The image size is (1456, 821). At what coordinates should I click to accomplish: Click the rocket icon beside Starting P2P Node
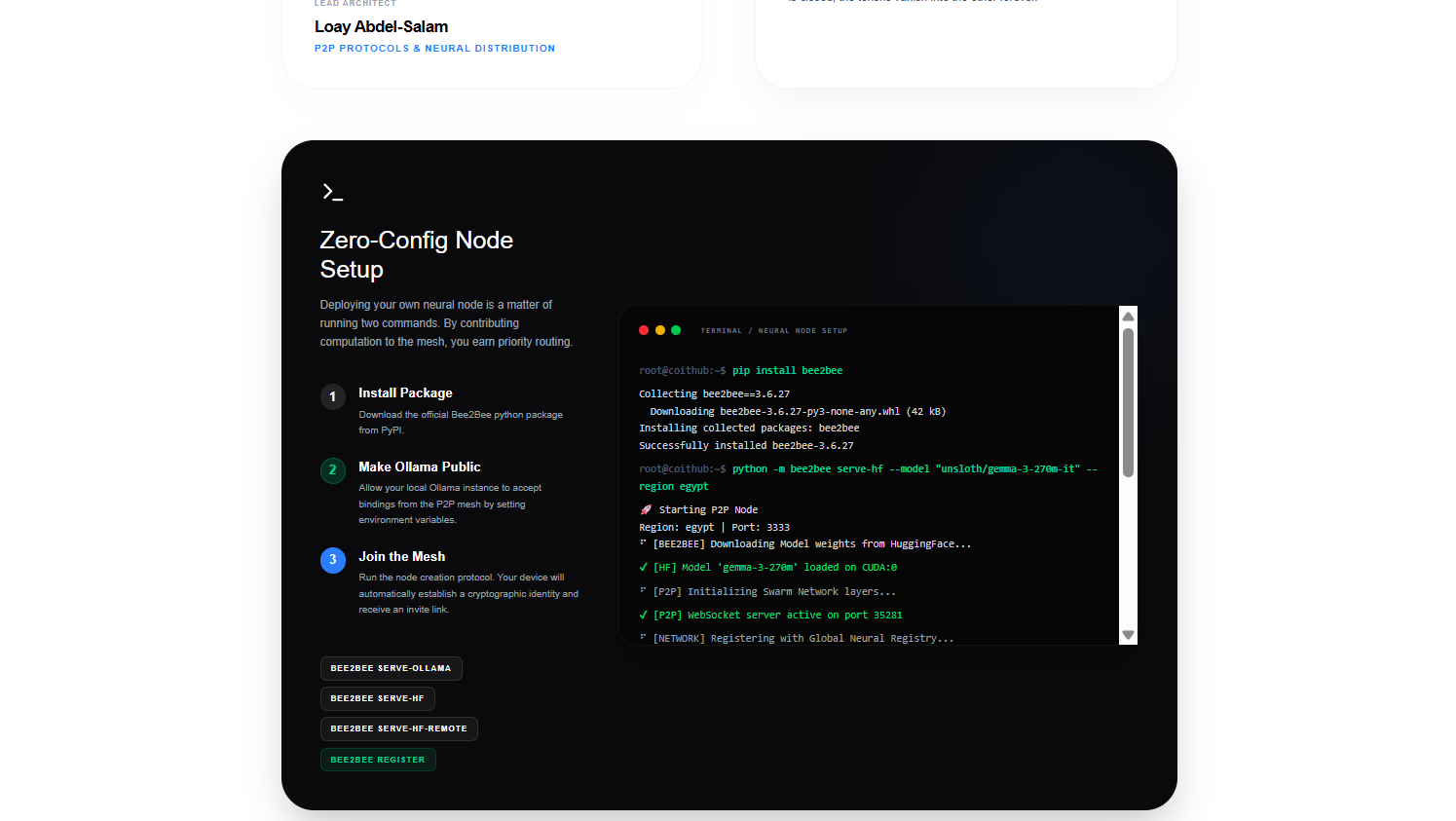point(646,509)
